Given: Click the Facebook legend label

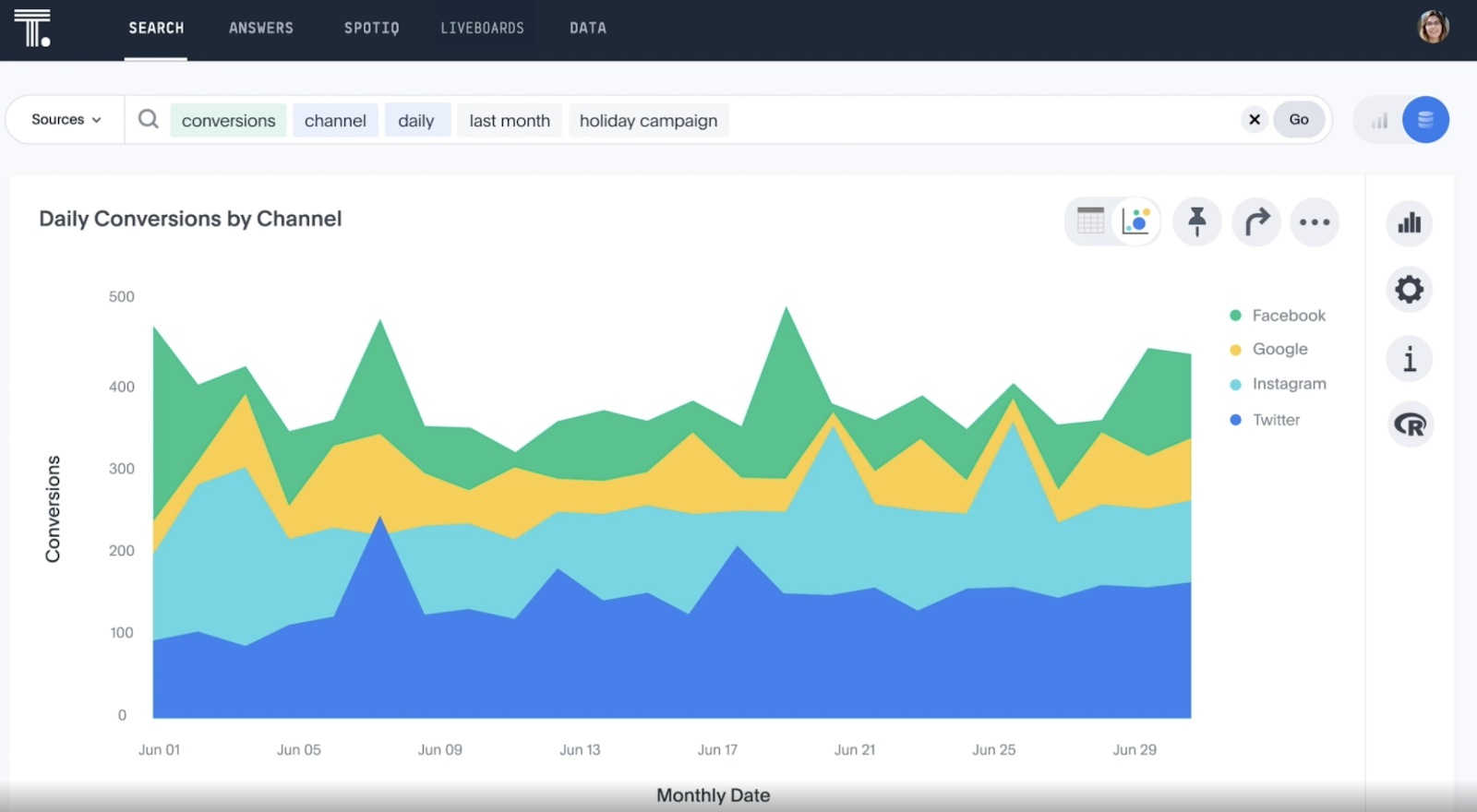Looking at the screenshot, I should (1289, 316).
